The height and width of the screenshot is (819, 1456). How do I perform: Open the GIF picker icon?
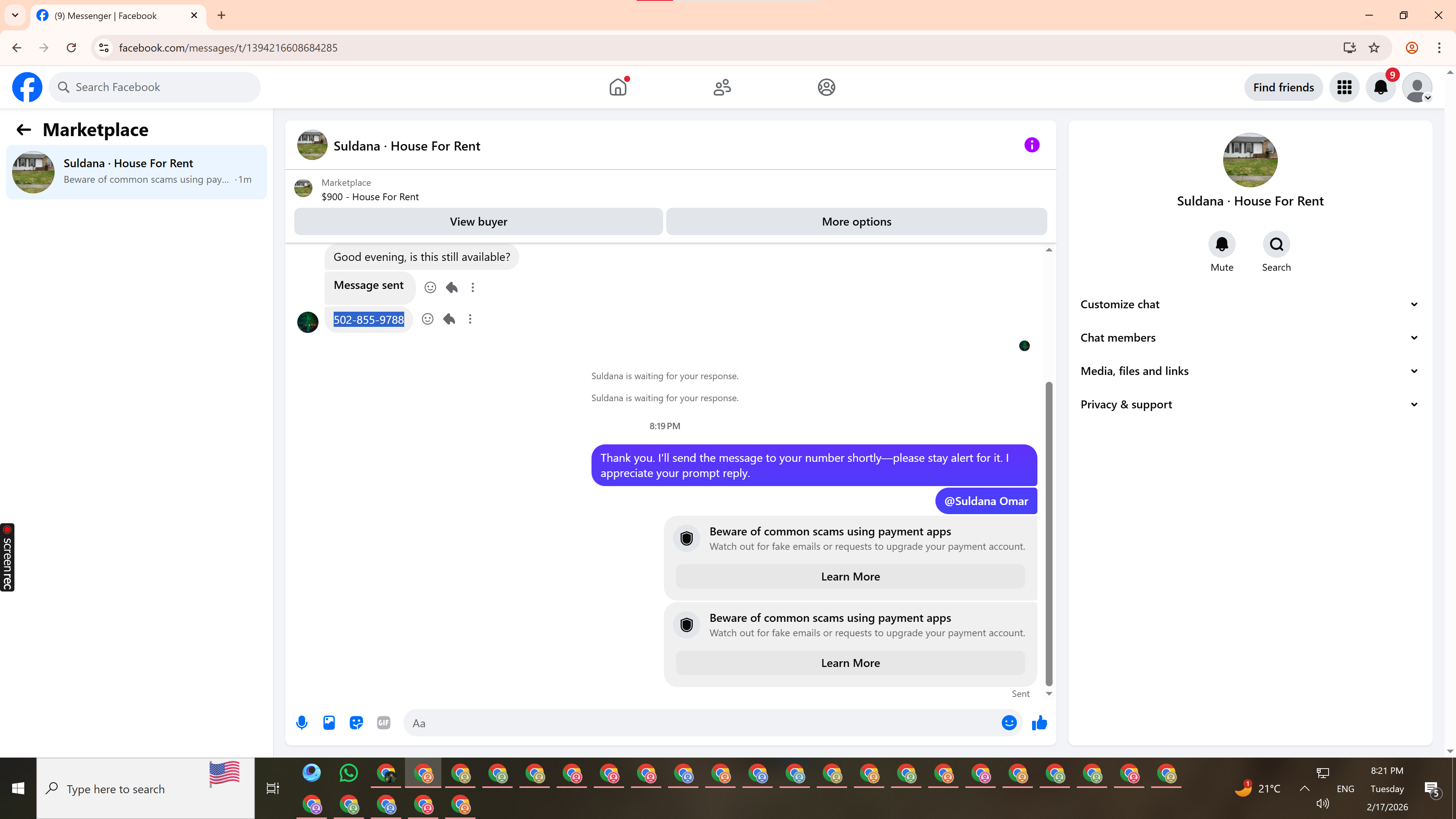pos(383,723)
